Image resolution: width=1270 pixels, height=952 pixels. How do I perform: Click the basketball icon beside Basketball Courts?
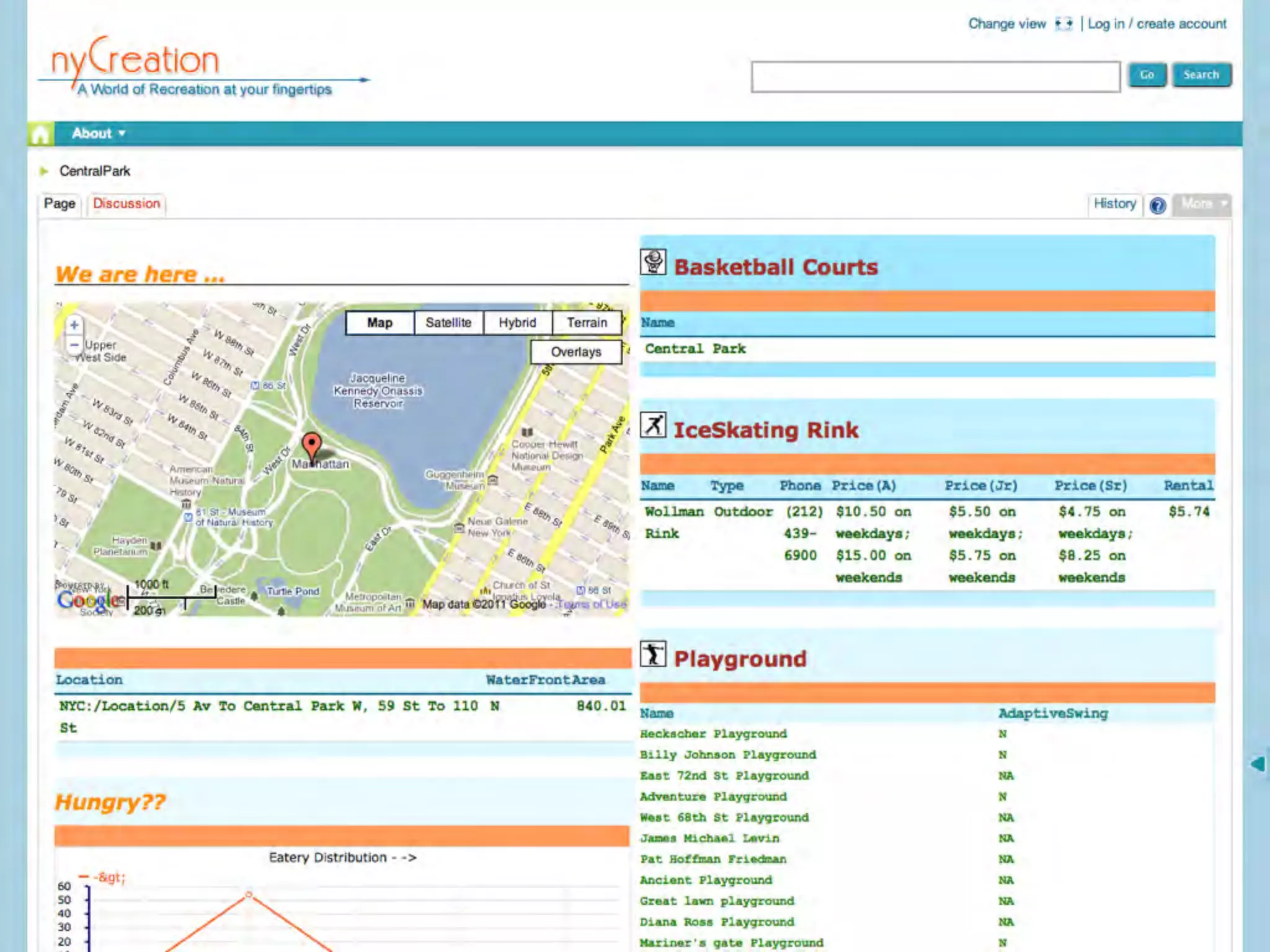point(653,262)
